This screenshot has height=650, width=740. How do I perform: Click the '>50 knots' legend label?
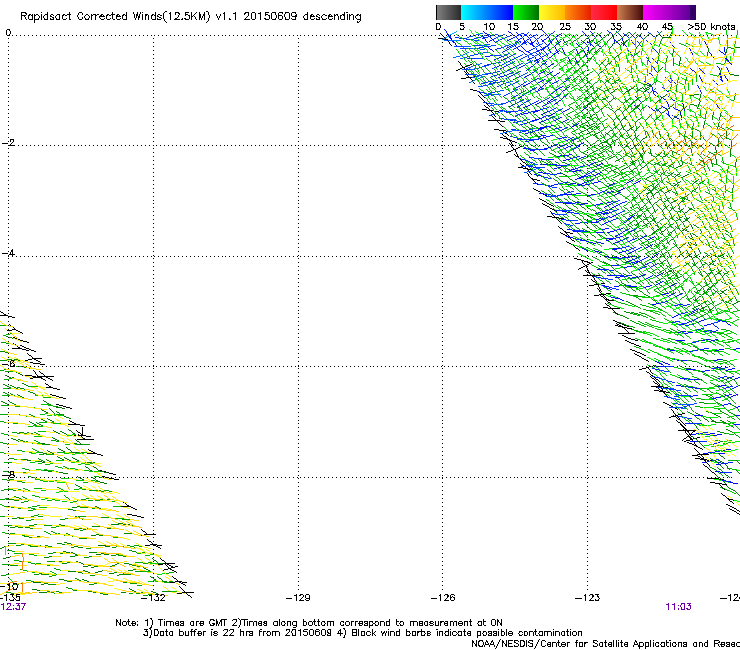click(711, 27)
